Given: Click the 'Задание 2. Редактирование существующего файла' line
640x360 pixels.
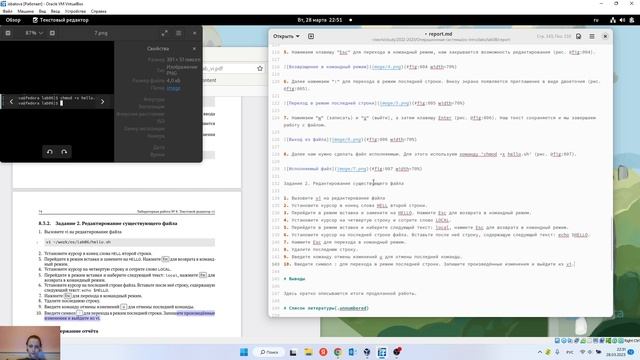Looking at the screenshot, I should click(x=344, y=184).
